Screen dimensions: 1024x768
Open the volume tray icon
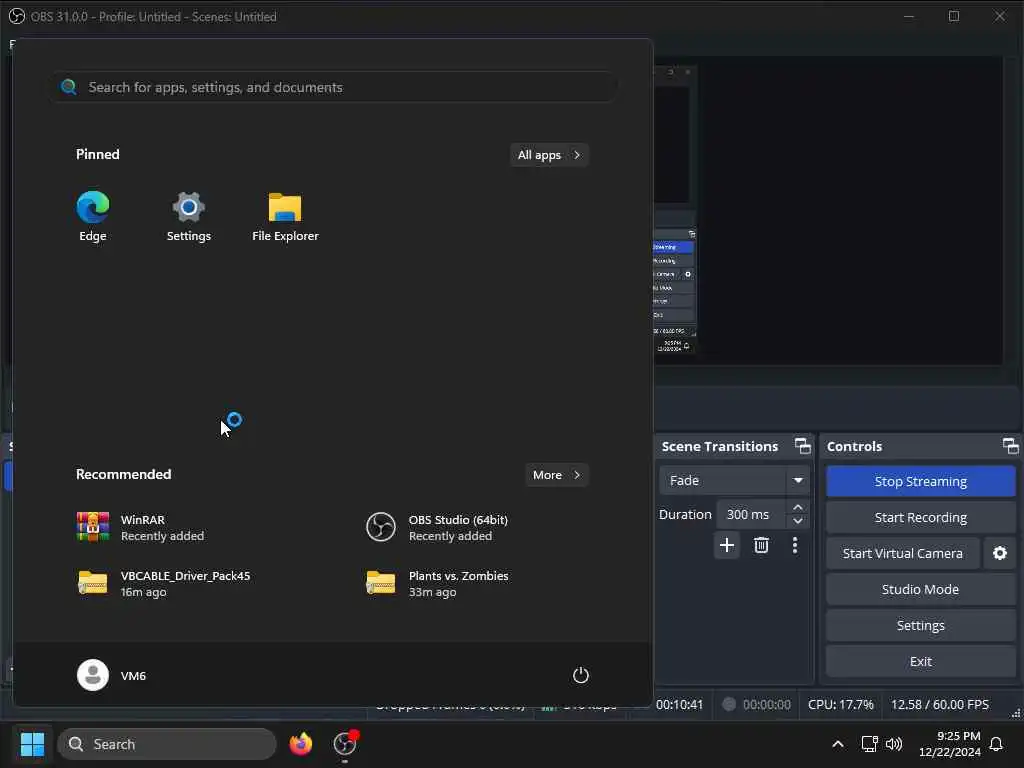click(893, 744)
